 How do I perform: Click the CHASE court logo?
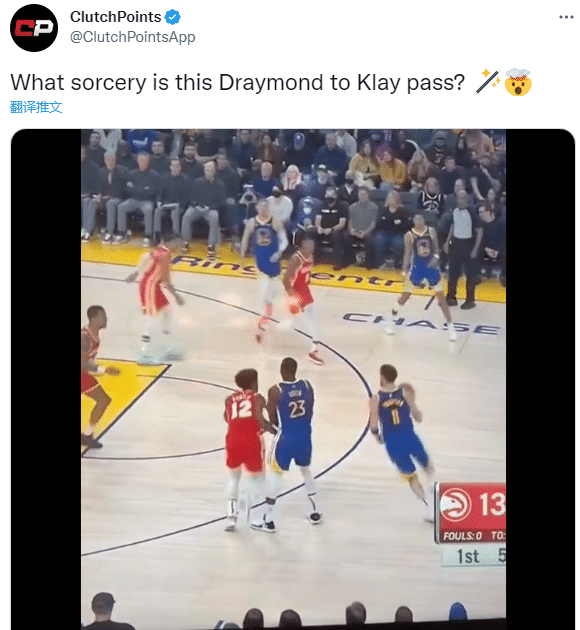422,323
